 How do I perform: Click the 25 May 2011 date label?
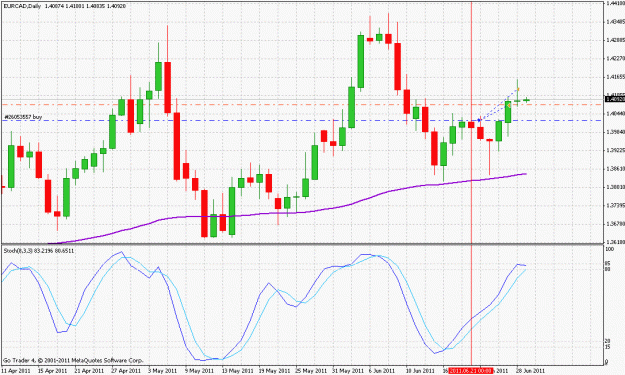point(311,371)
